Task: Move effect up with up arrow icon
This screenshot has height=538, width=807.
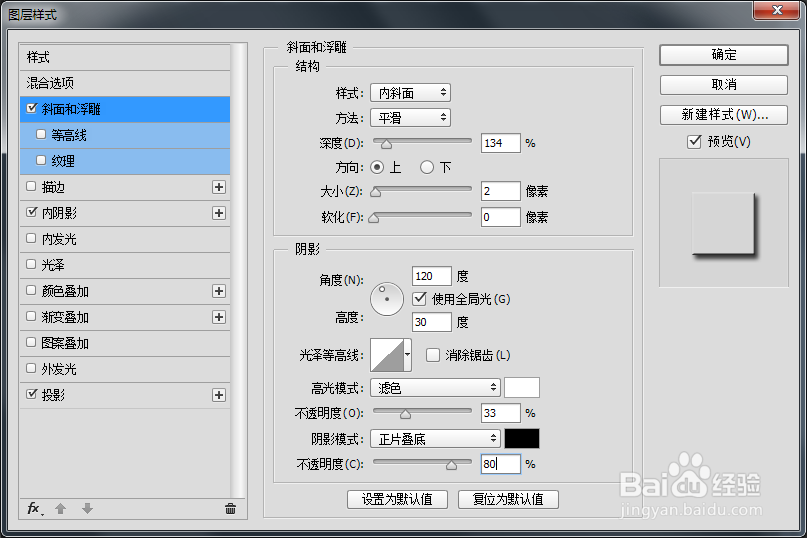Action: coord(61,509)
